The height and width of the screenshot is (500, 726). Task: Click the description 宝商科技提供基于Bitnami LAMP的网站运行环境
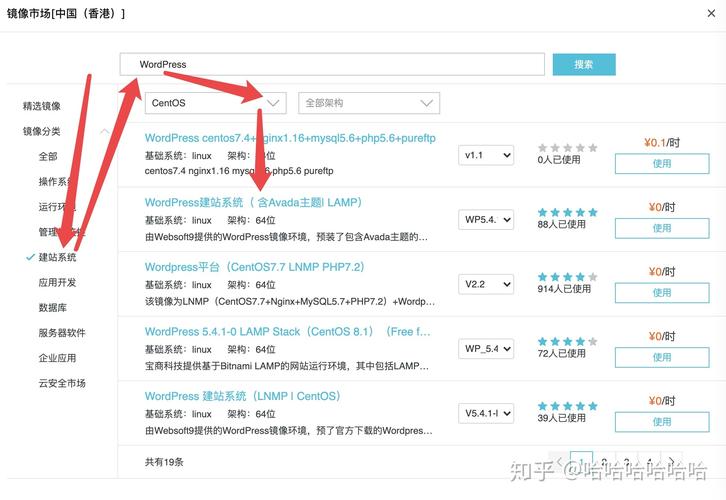287,366
